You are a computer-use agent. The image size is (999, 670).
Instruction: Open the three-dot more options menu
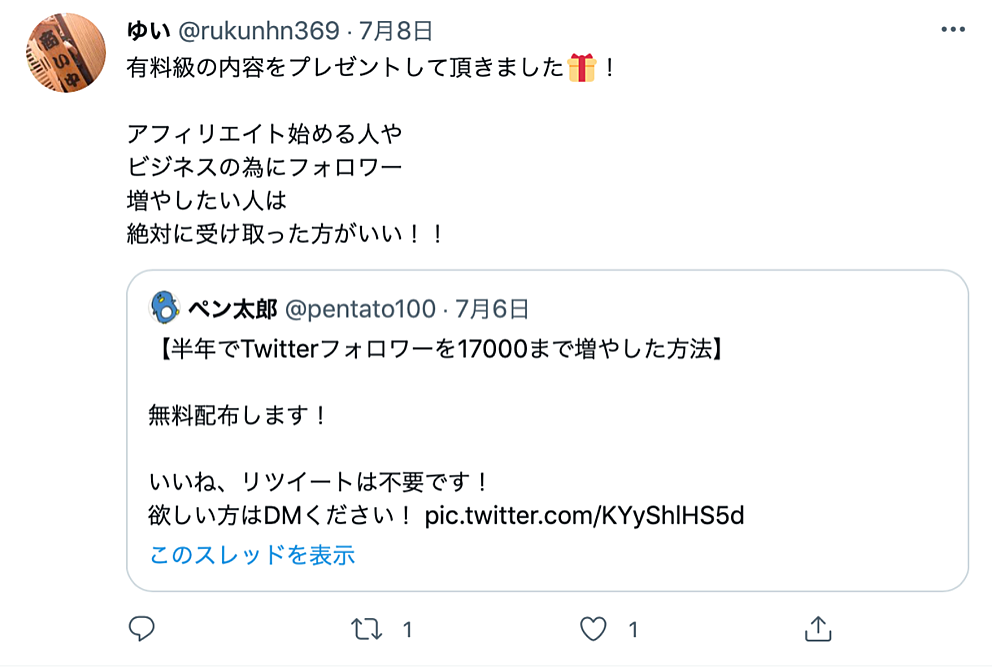(953, 29)
